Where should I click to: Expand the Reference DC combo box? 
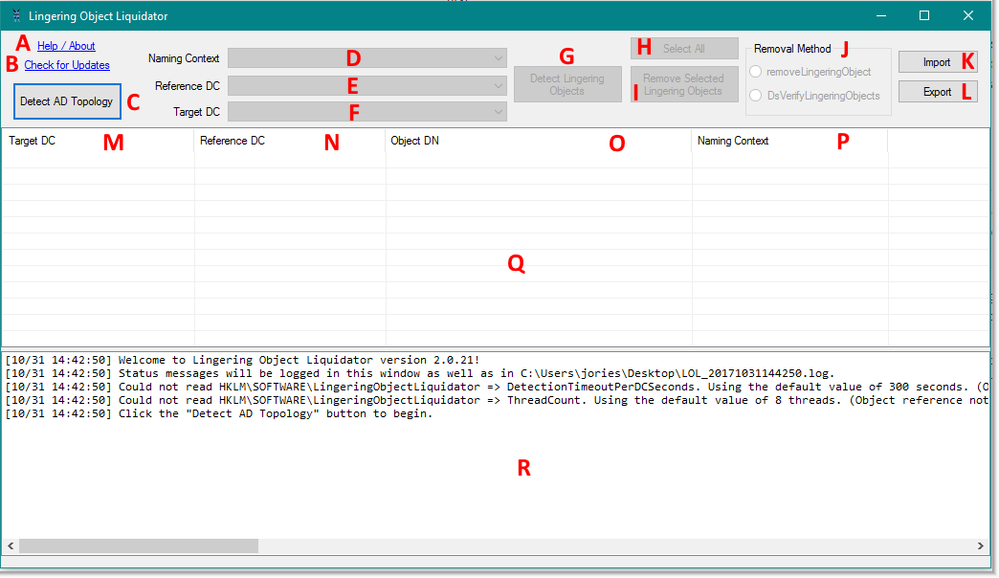click(368, 85)
